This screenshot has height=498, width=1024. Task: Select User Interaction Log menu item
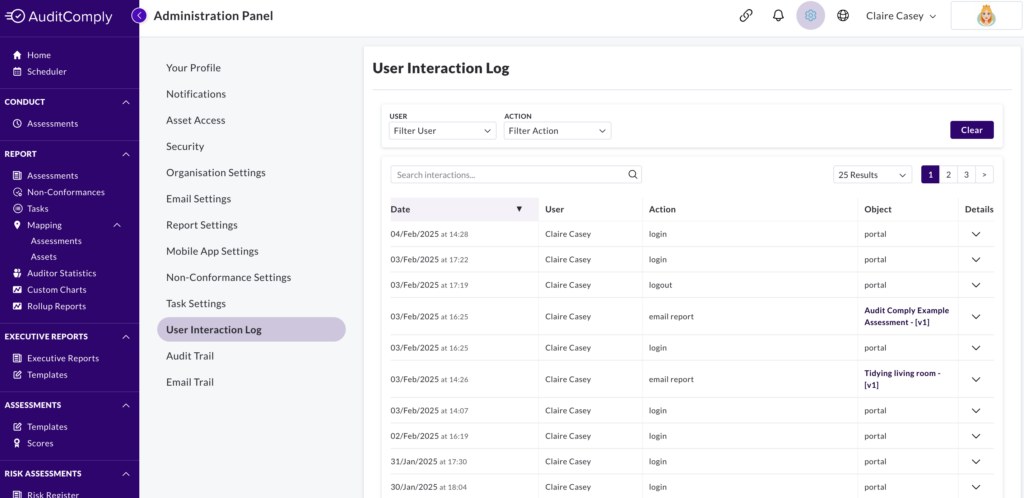251,330
